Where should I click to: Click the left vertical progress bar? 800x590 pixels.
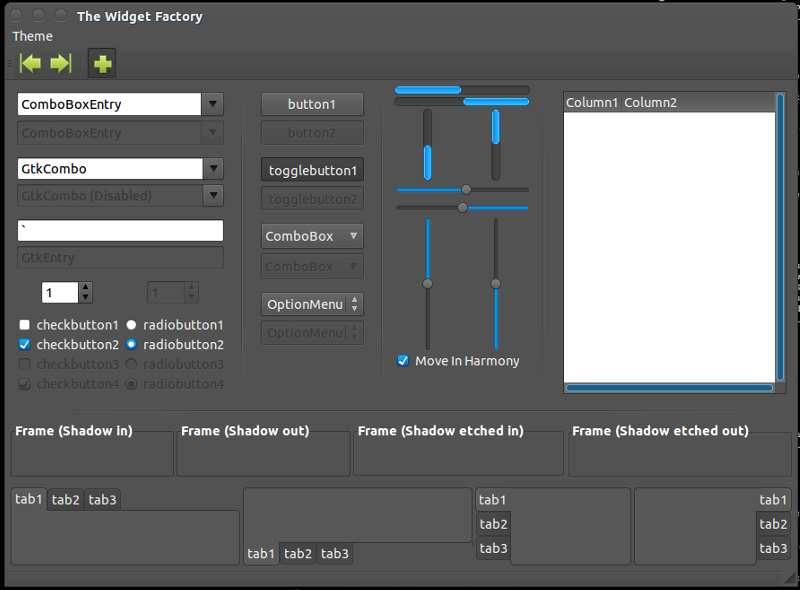(428, 145)
